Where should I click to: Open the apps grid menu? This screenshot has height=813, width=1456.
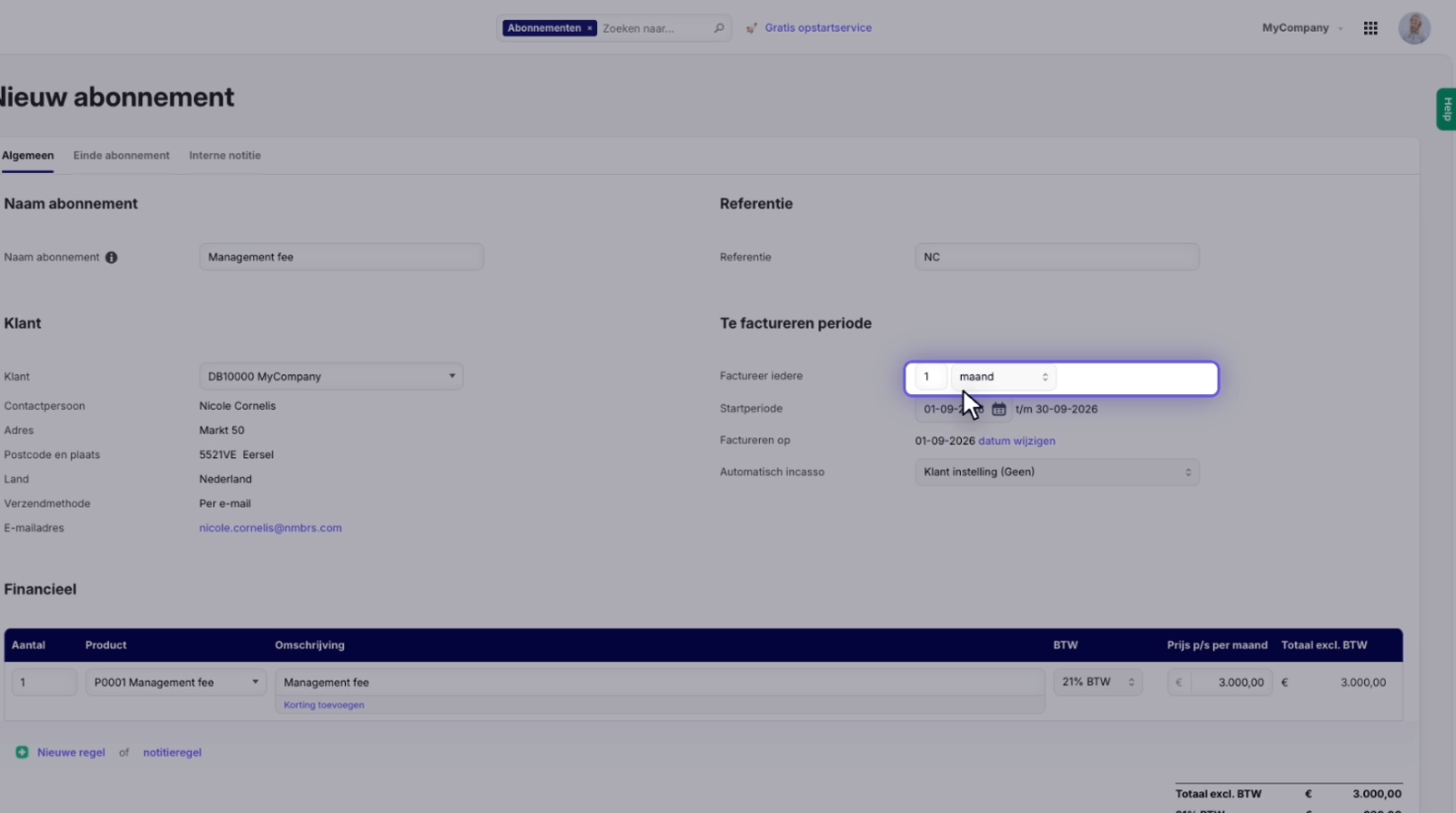(1370, 28)
